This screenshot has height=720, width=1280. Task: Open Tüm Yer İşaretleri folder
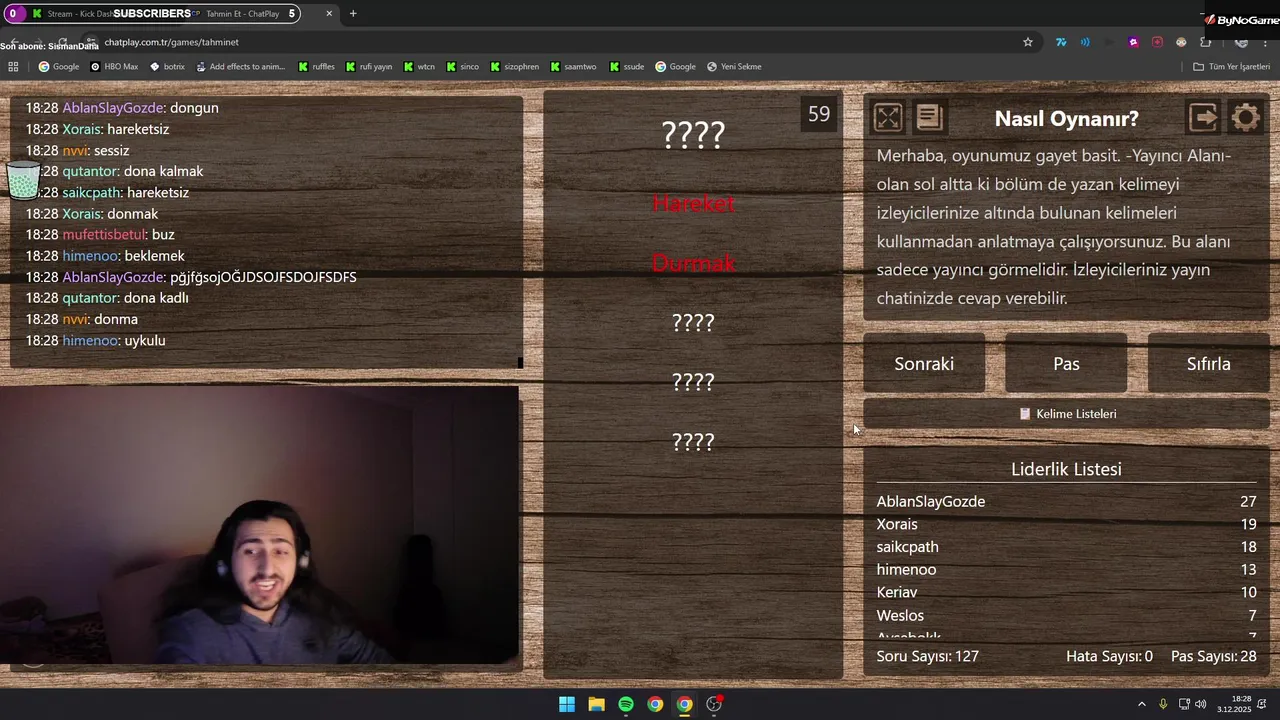[1231, 67]
